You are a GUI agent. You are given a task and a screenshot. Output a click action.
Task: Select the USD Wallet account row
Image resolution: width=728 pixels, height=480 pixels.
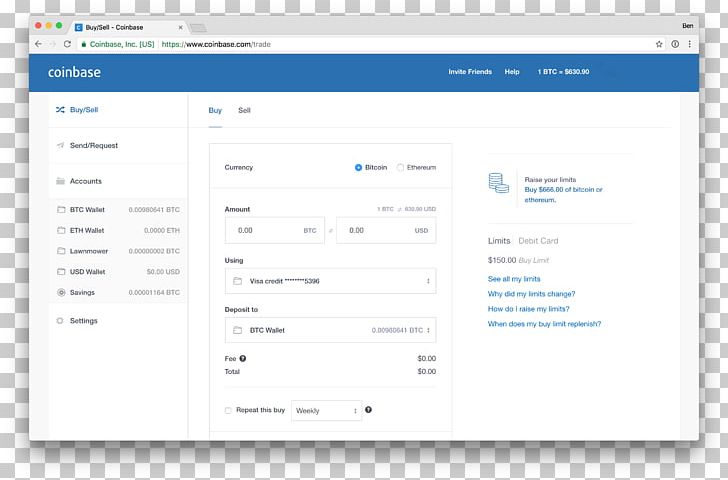coord(118,272)
